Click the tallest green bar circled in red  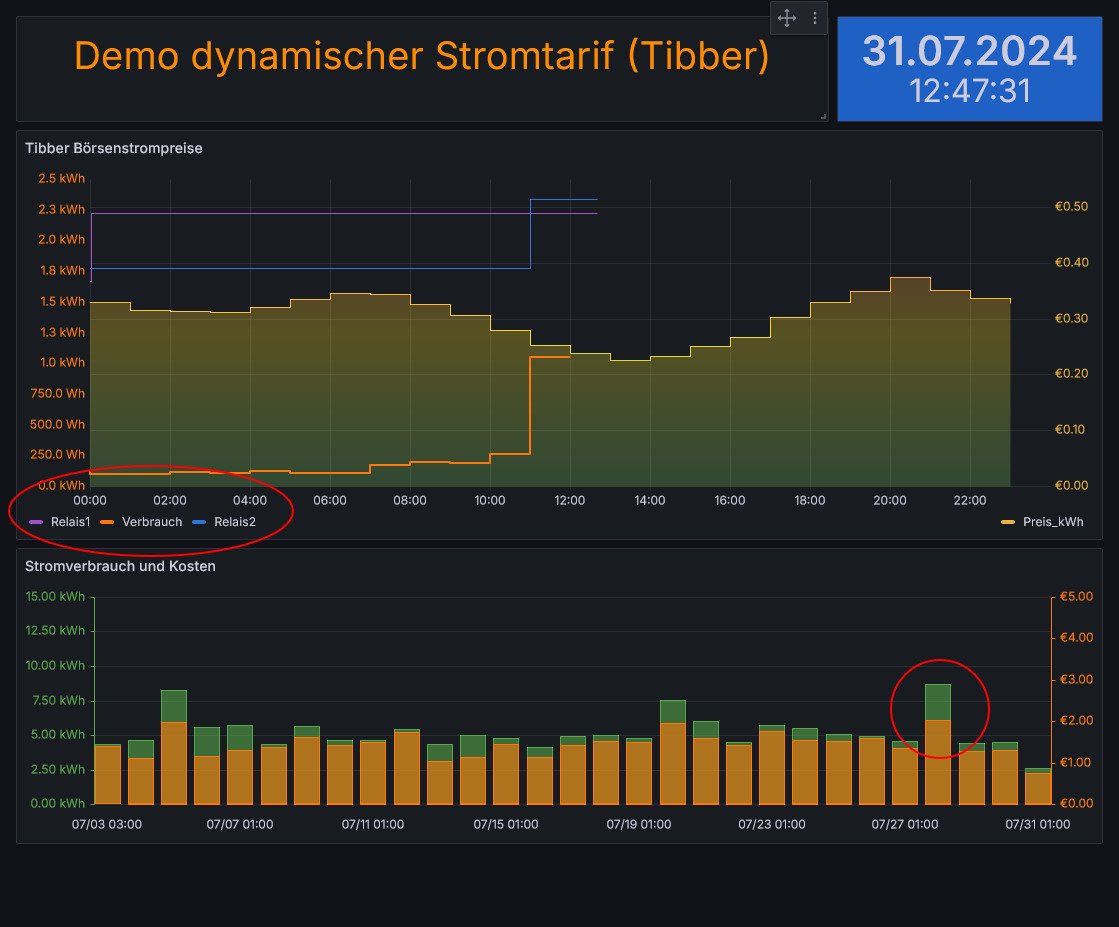938,702
